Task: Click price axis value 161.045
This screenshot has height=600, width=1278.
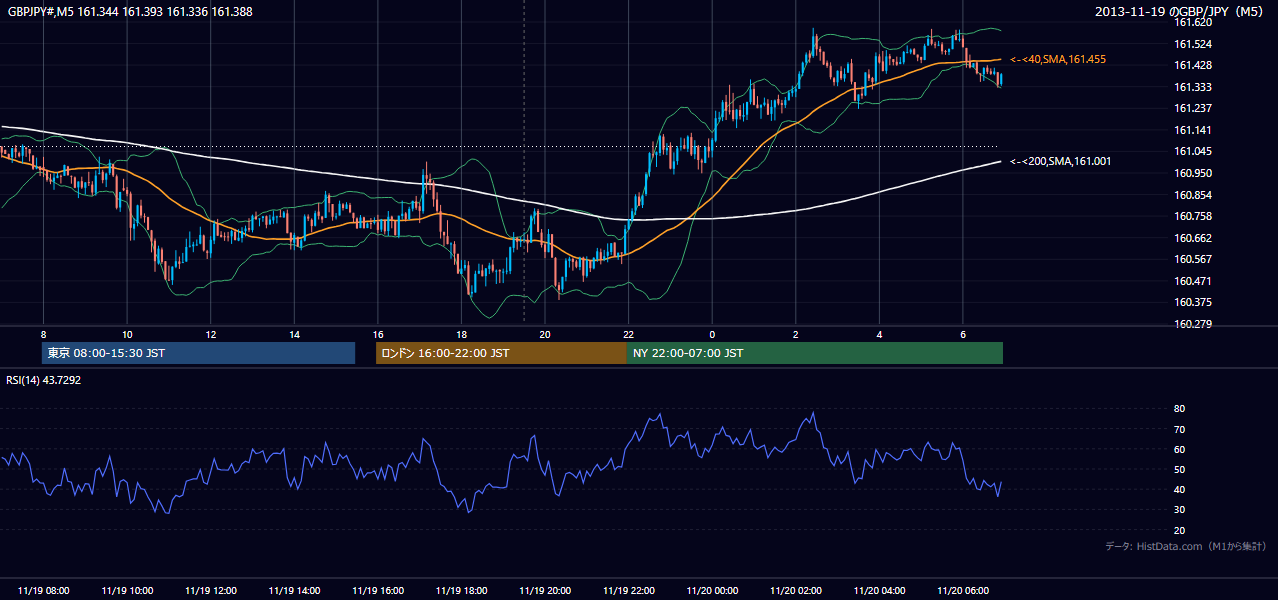Action: [x=1192, y=151]
